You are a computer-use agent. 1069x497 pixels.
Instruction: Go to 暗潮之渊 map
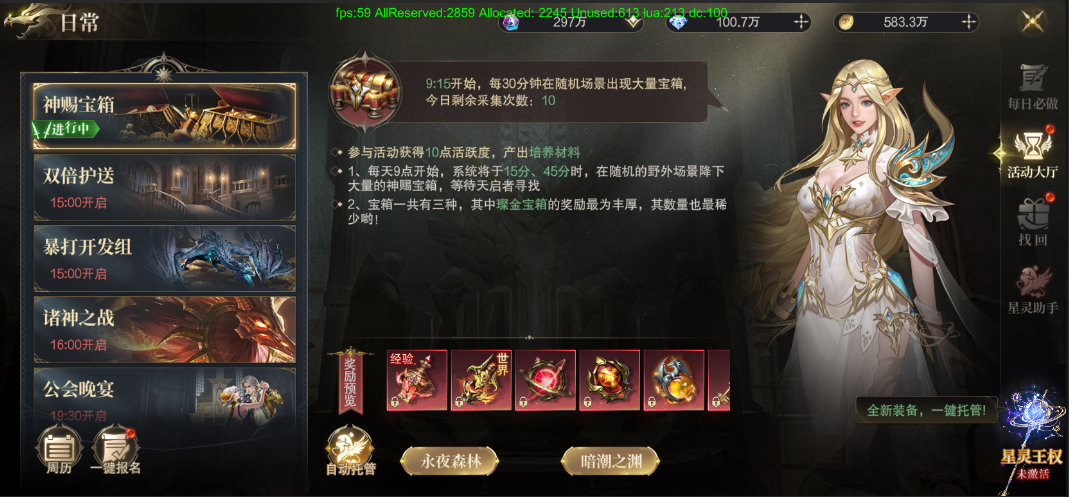(610, 461)
